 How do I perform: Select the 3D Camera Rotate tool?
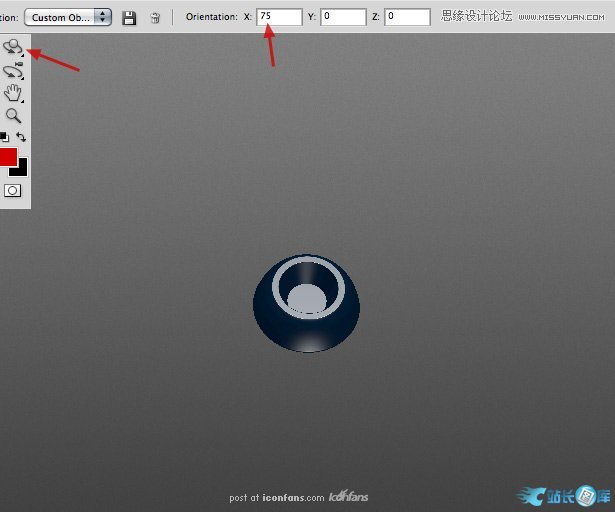[x=13, y=71]
